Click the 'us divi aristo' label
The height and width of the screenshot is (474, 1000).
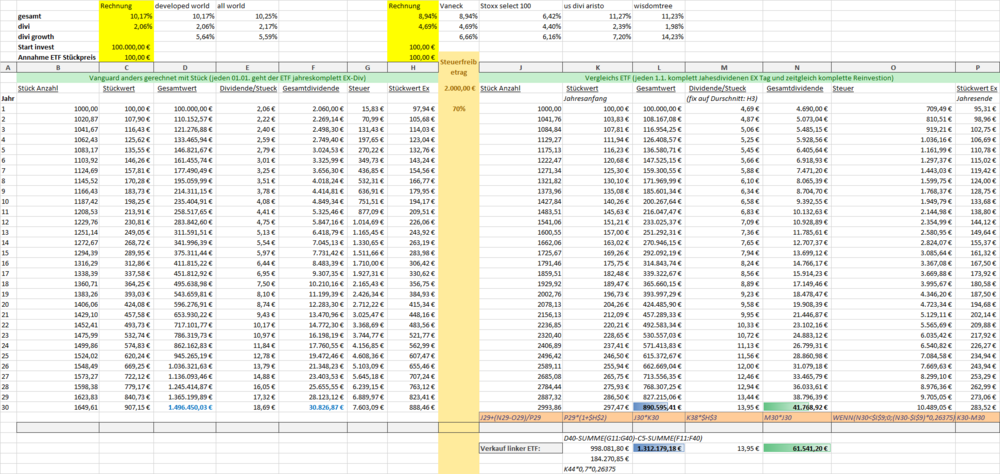(x=590, y=5)
